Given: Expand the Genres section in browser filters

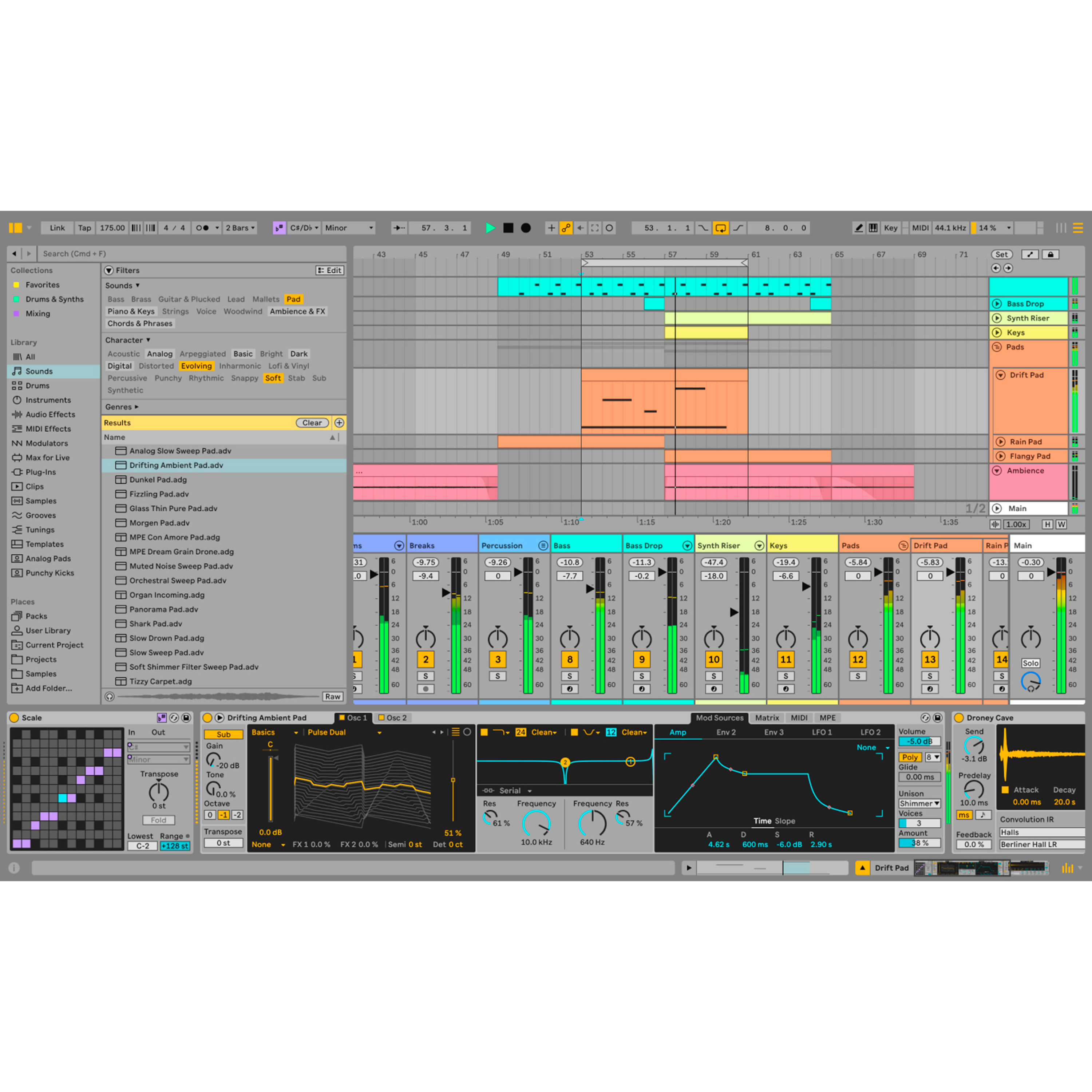Looking at the screenshot, I should [x=120, y=406].
